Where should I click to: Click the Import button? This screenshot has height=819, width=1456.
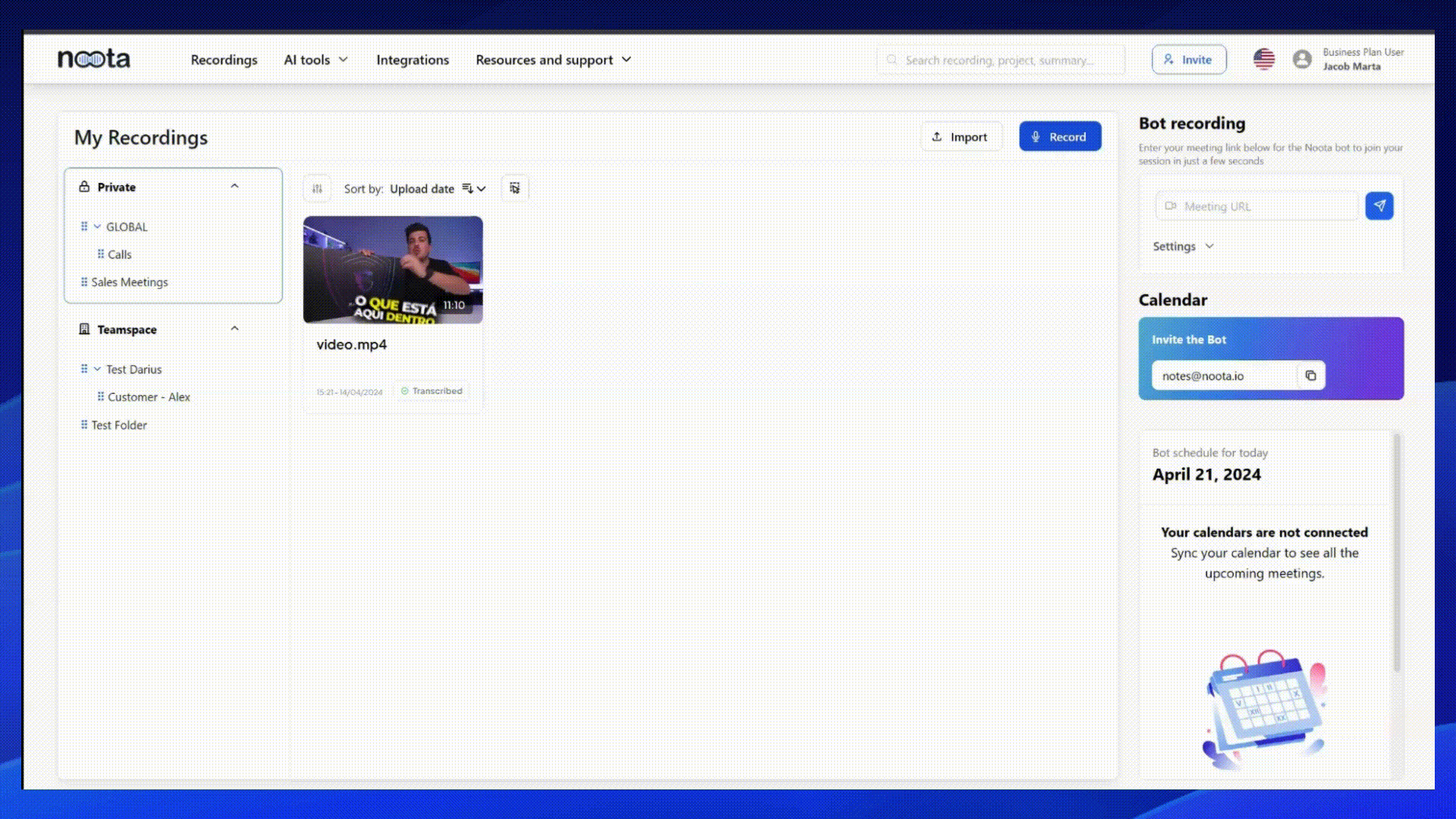point(960,136)
